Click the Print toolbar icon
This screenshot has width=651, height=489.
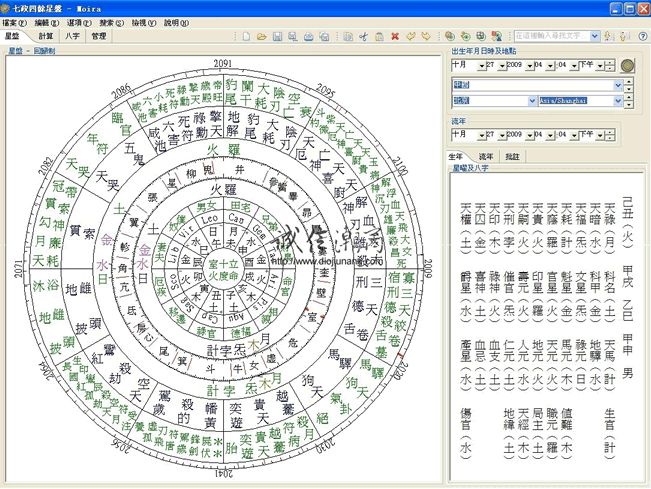(310, 36)
